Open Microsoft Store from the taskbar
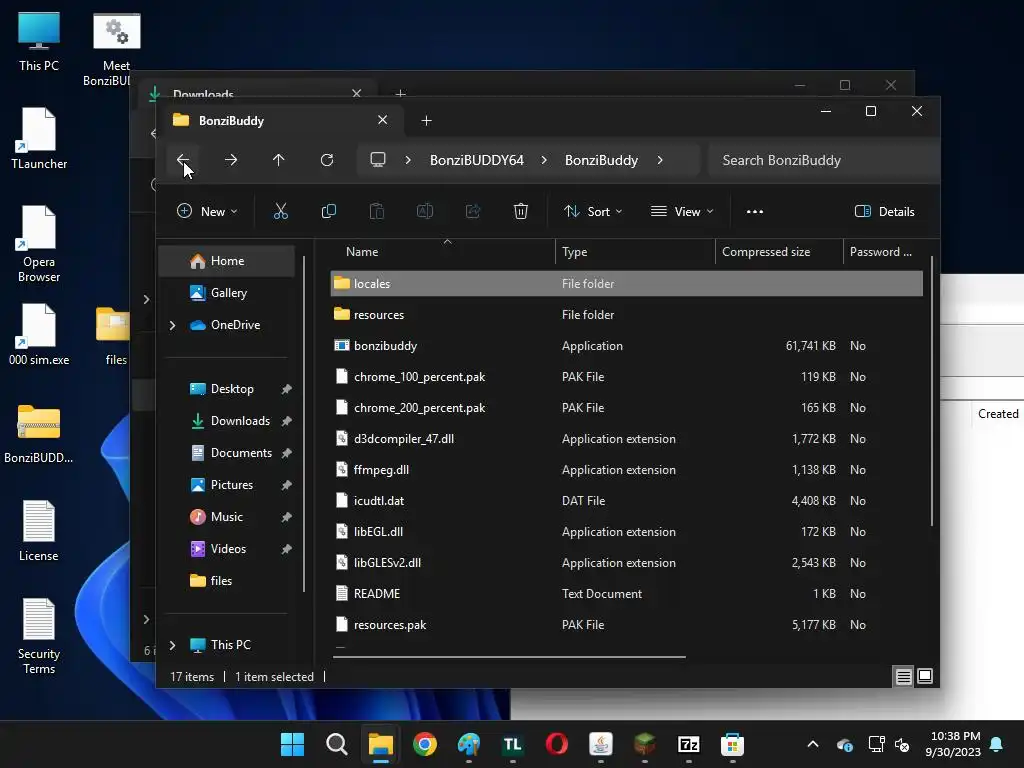 coord(732,744)
